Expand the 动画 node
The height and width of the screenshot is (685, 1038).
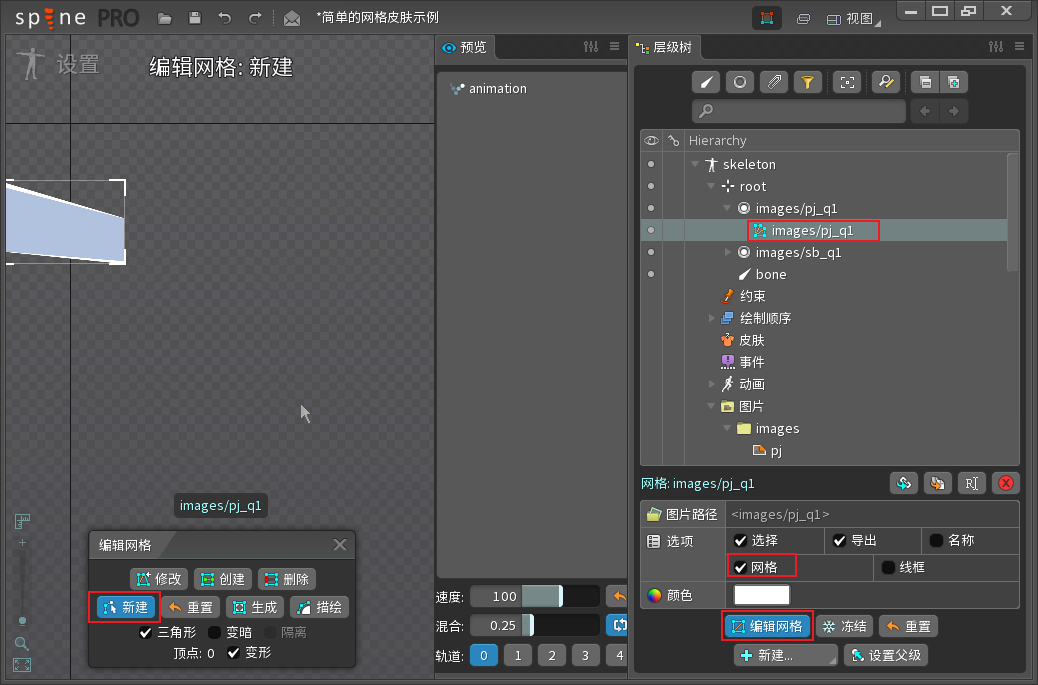(711, 384)
